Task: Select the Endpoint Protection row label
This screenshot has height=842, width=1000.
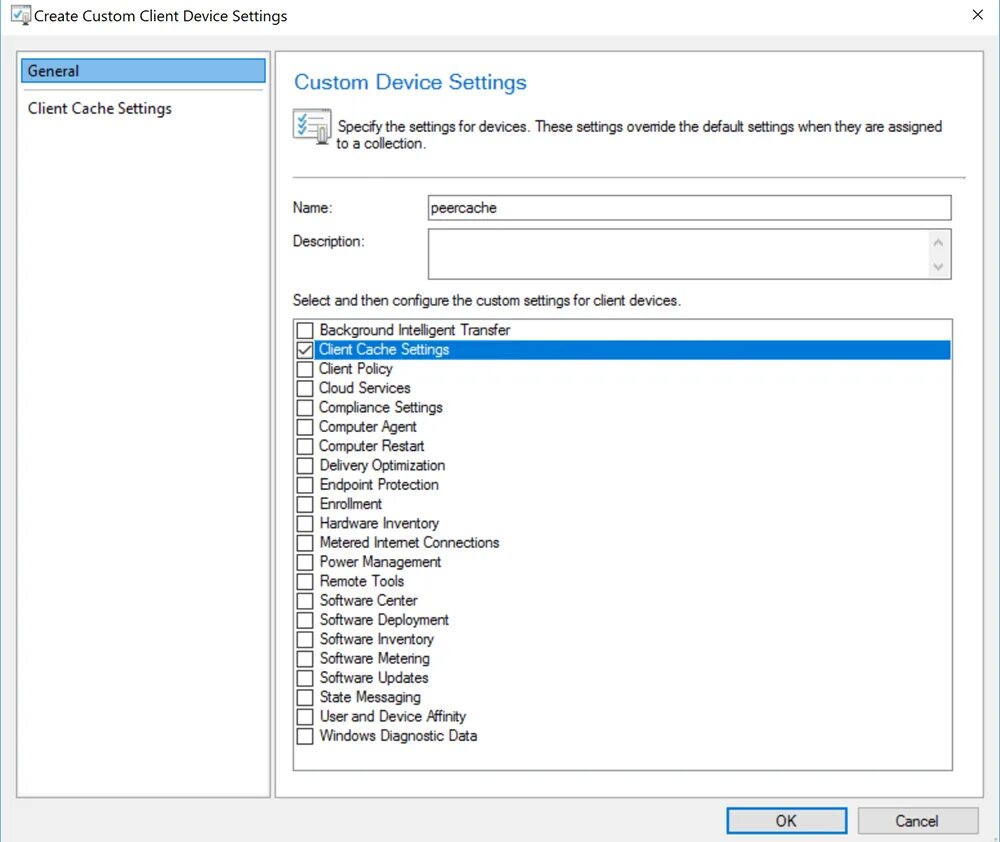Action: 379,485
